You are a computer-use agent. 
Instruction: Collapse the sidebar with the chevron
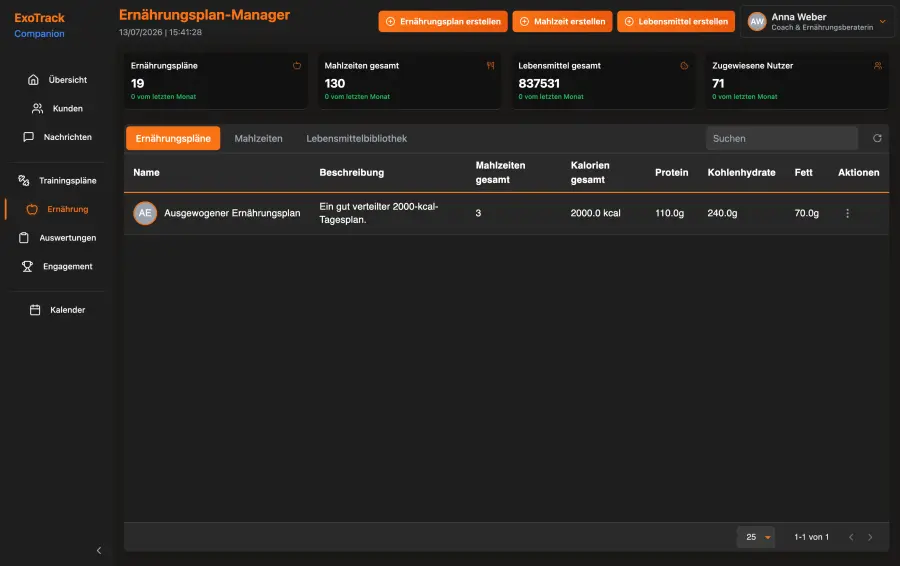coord(99,551)
